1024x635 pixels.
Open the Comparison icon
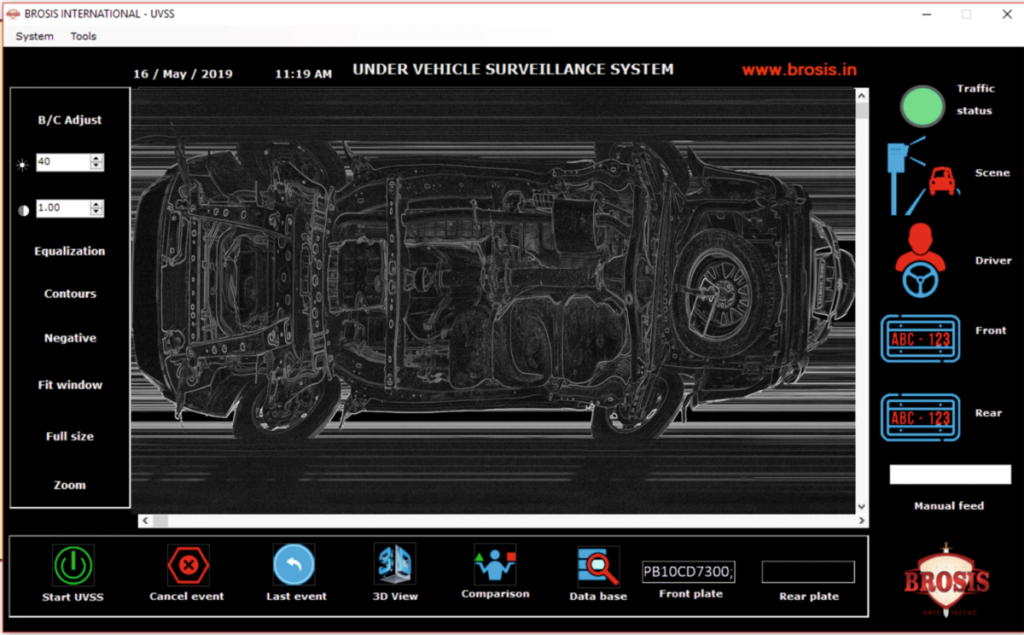point(494,564)
